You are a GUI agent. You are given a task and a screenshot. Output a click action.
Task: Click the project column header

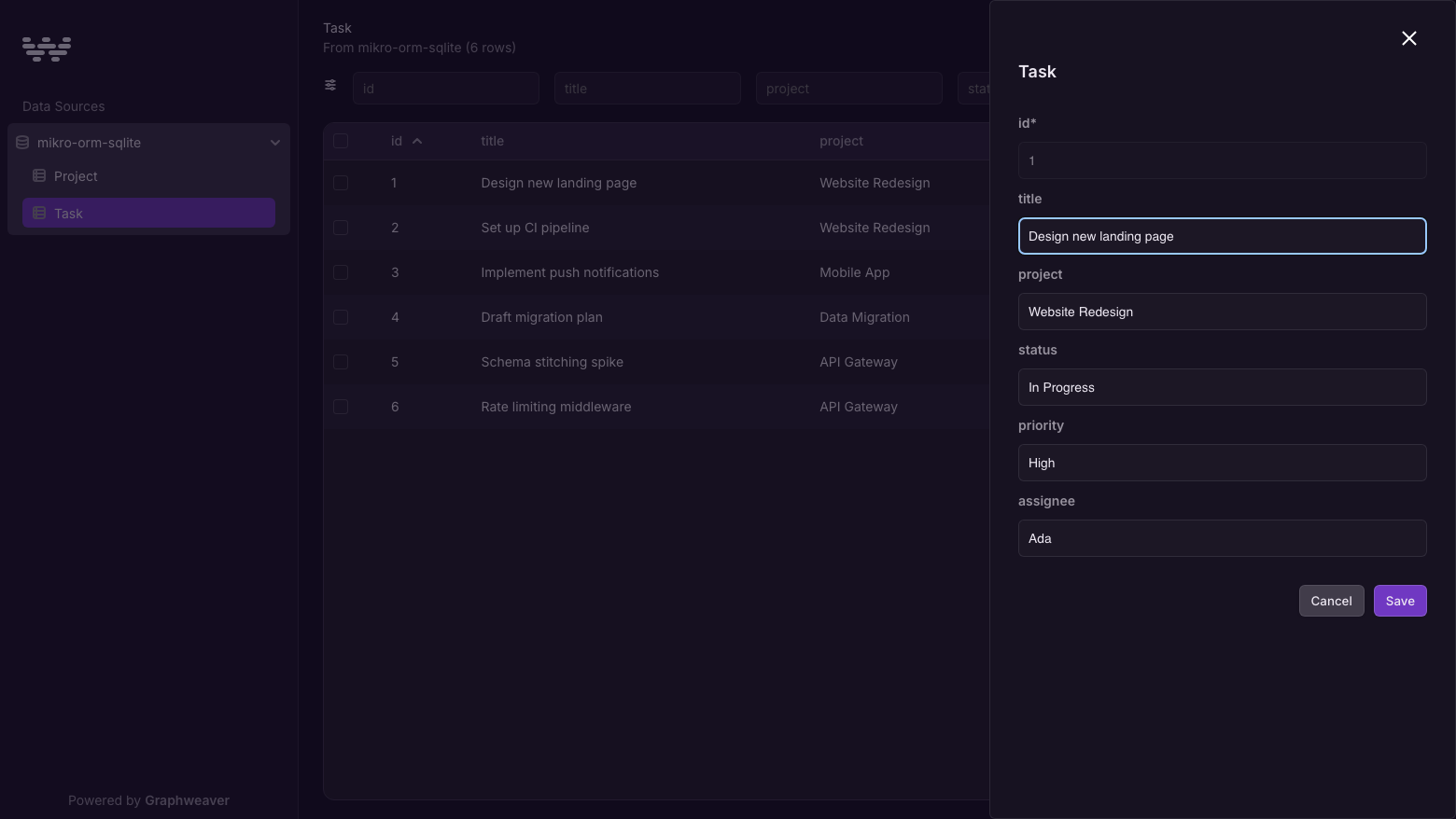[841, 141]
